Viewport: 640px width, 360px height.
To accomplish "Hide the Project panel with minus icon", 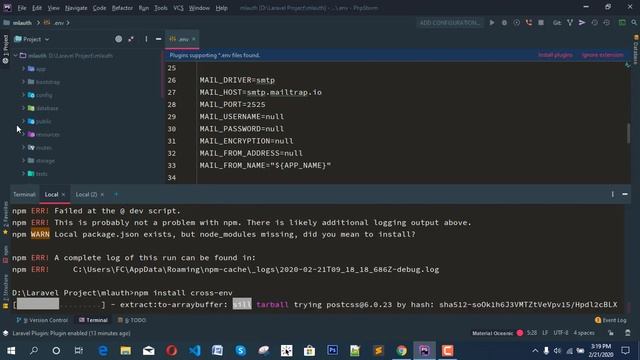I will click(158, 39).
